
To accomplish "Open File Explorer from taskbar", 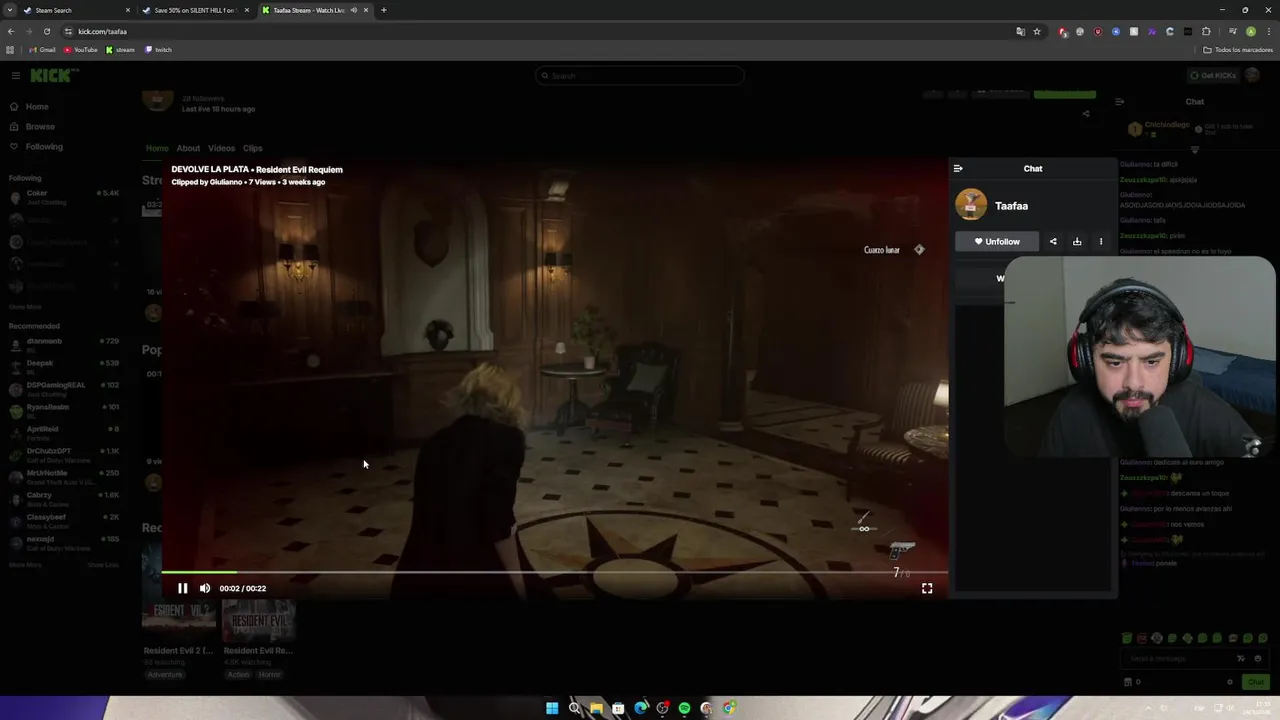I will (596, 708).
